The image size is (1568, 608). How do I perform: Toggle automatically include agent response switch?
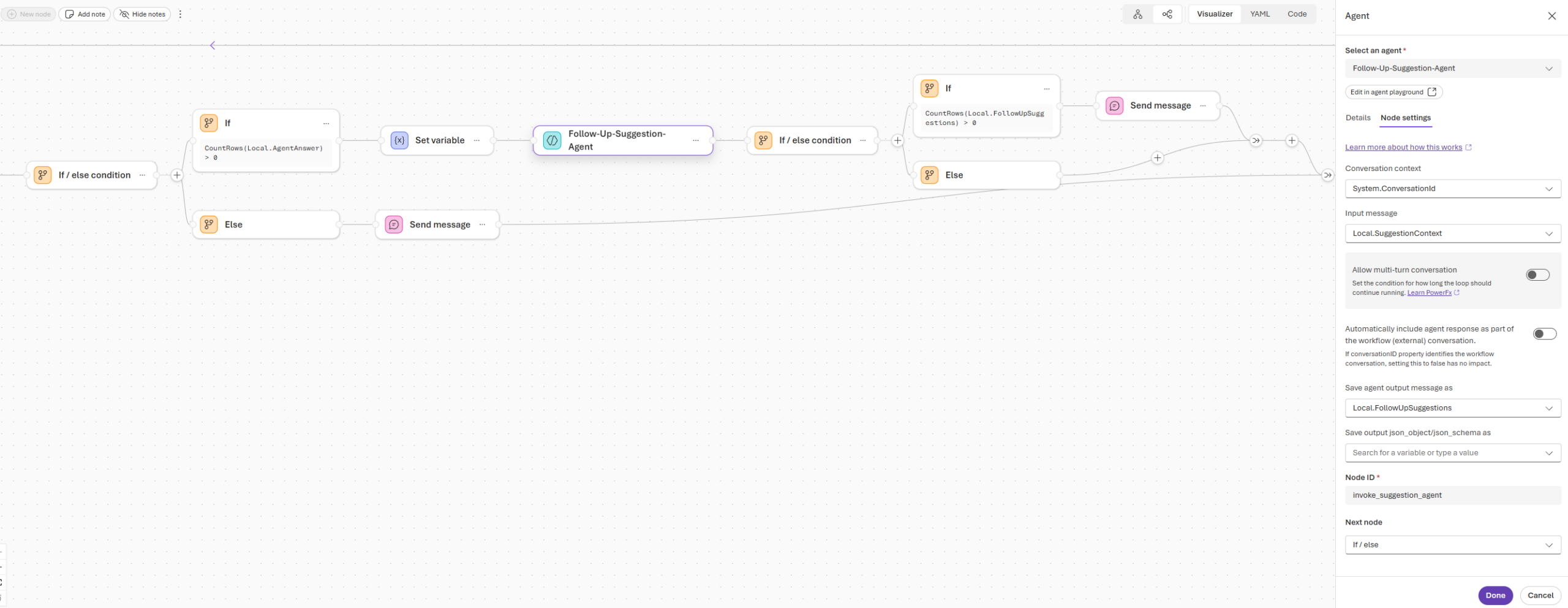point(1543,334)
